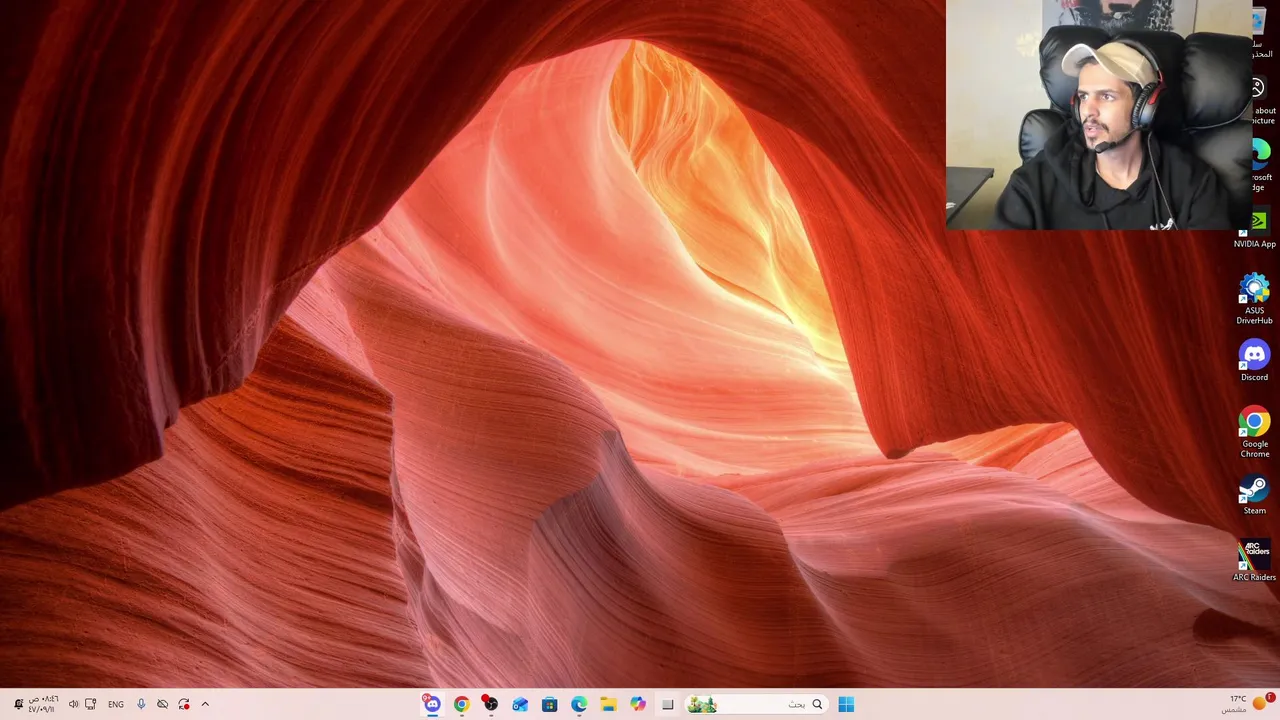Image resolution: width=1280 pixels, height=720 pixels.
Task: Open notifications bell in system tray
Action: click(18, 704)
